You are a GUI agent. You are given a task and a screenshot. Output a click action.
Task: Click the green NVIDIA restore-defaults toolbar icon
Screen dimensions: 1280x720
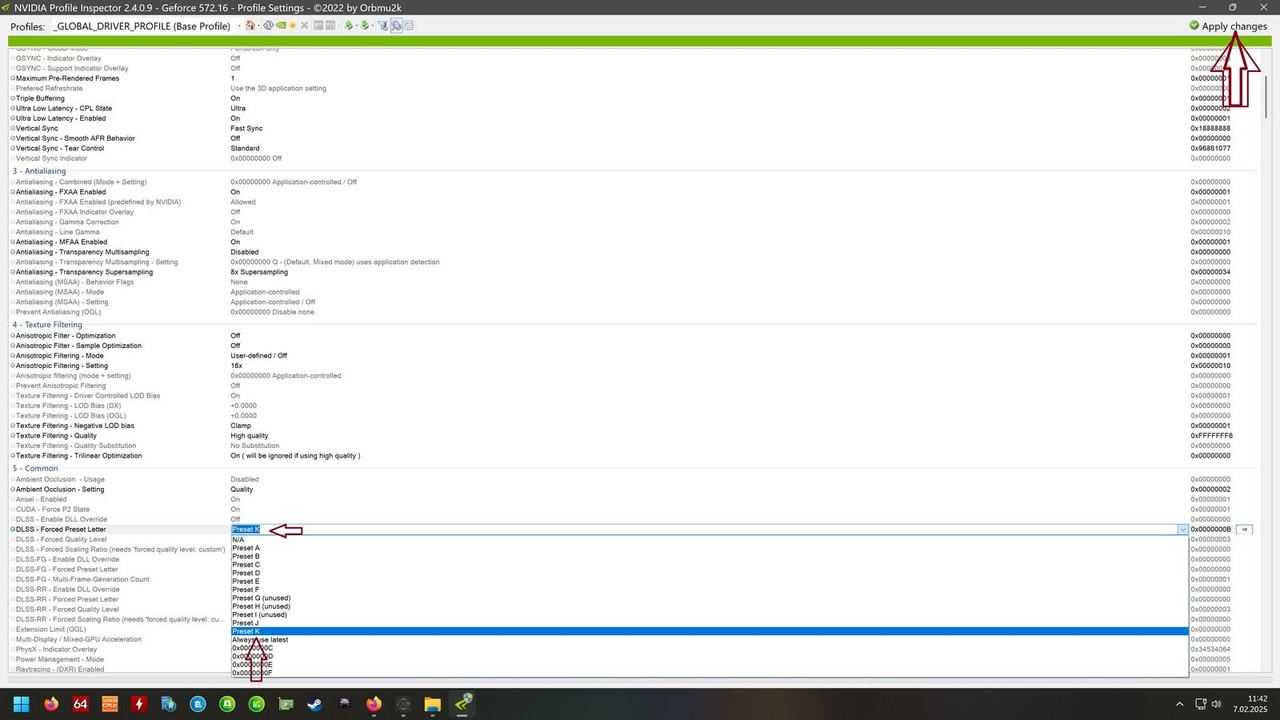tap(281, 25)
